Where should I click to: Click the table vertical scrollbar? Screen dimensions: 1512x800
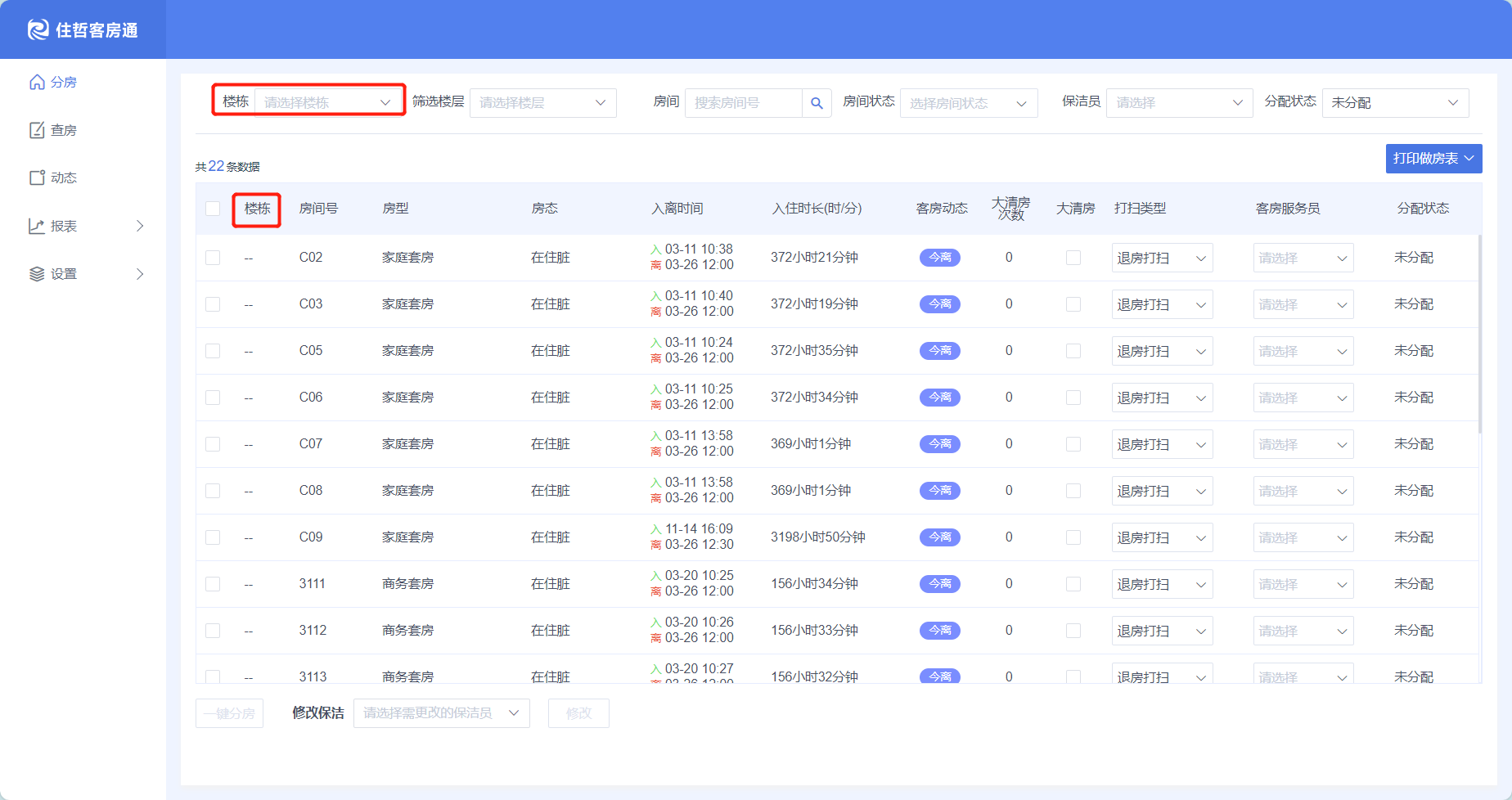pyautogui.click(x=1479, y=334)
